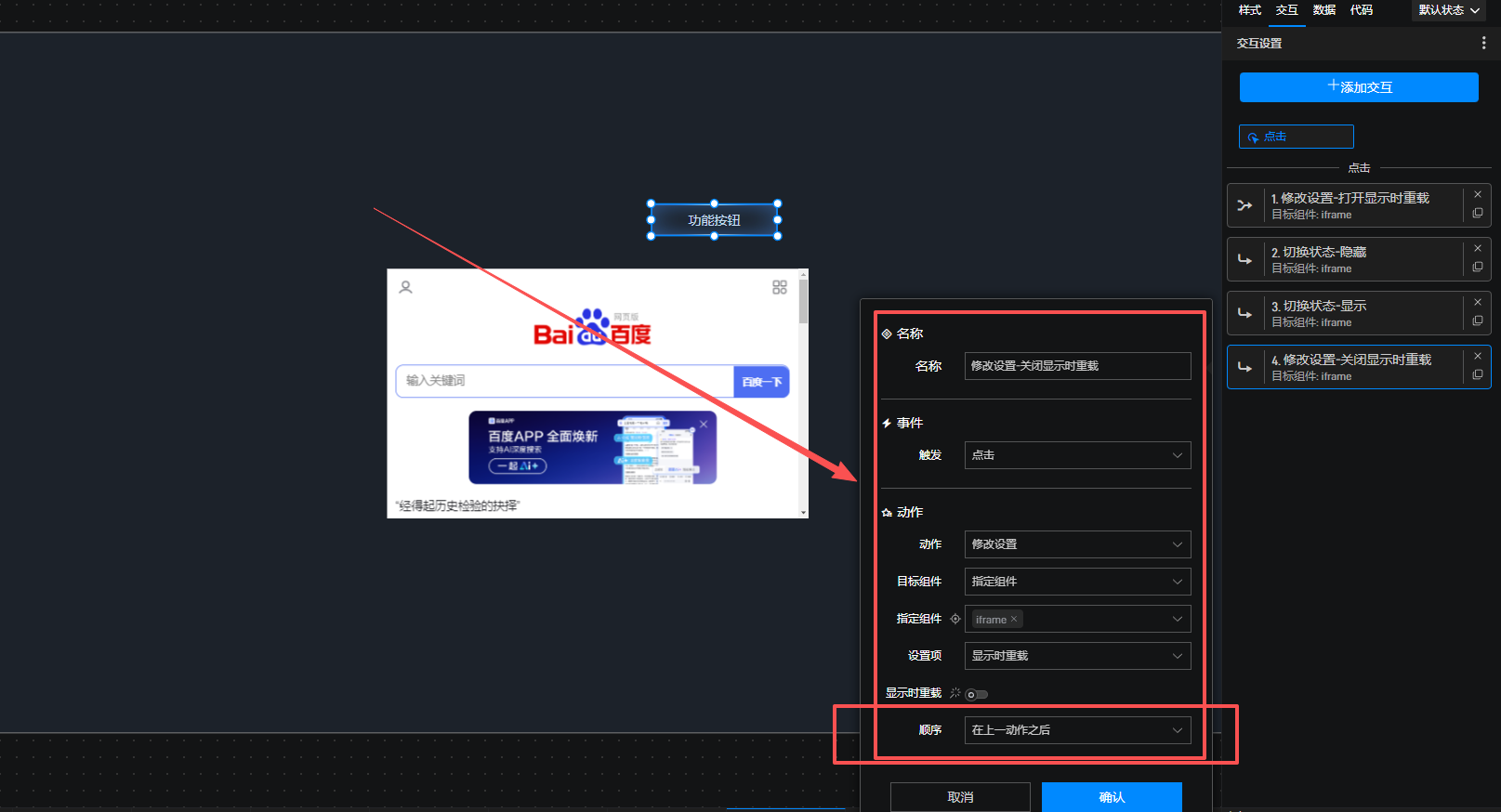Delete interaction 1 using its X icon
The width and height of the screenshot is (1501, 812).
pyautogui.click(x=1478, y=195)
